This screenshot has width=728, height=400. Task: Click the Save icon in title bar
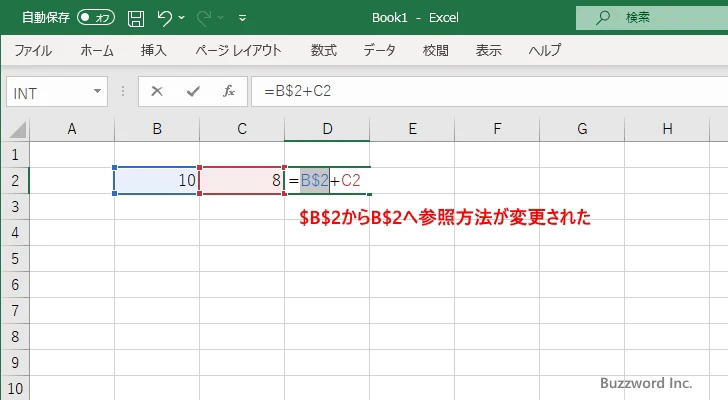pos(136,18)
